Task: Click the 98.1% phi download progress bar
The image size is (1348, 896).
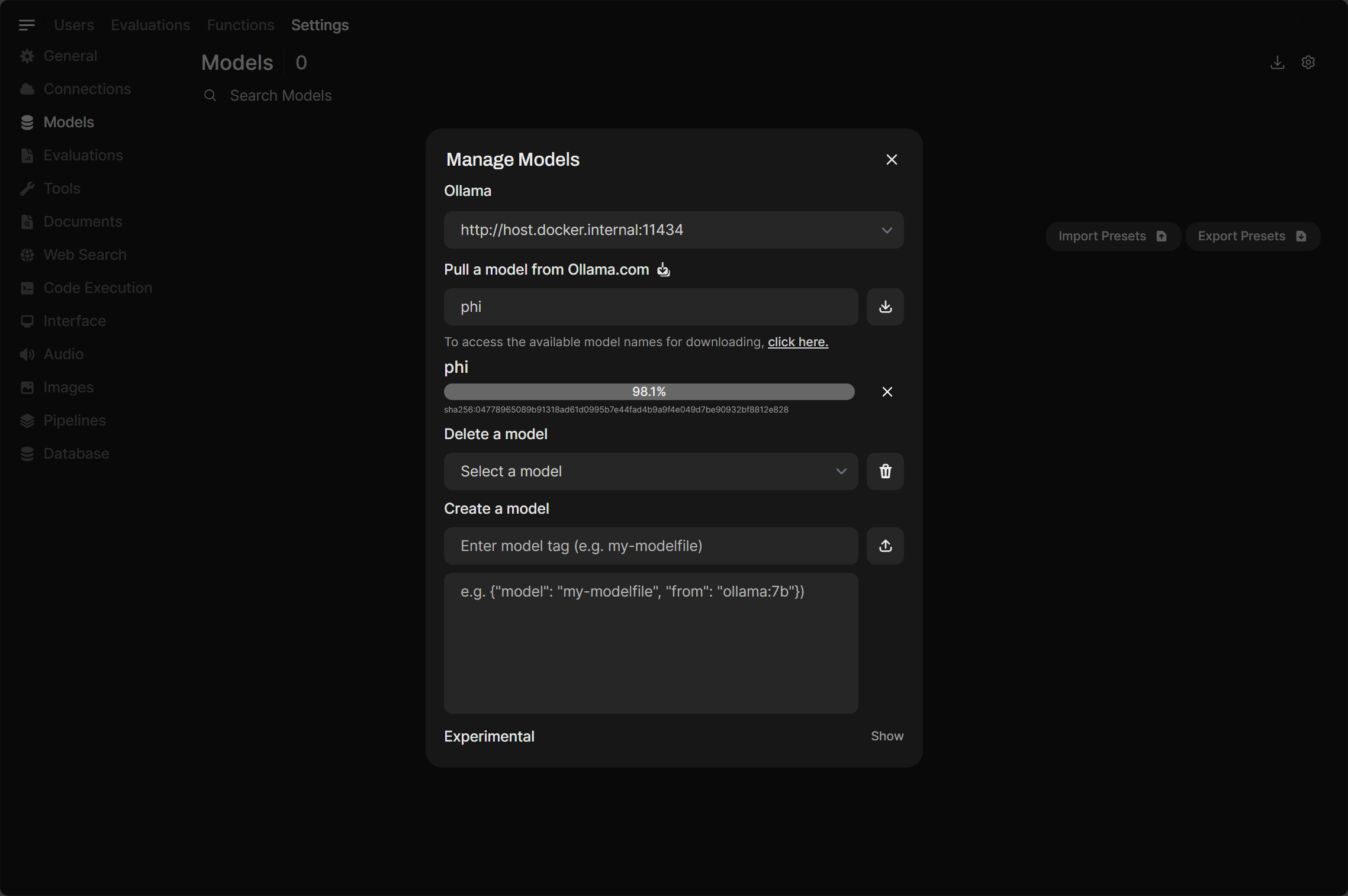Action: click(x=649, y=392)
